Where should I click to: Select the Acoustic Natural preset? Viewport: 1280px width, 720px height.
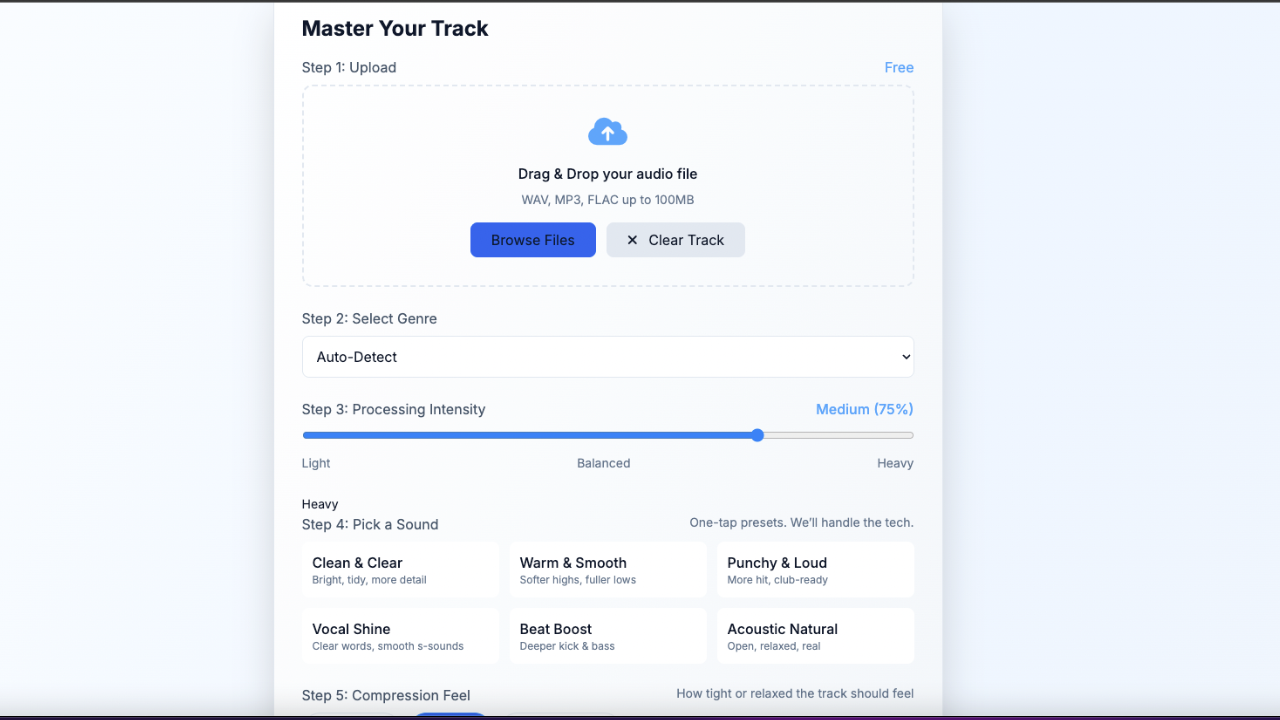815,636
